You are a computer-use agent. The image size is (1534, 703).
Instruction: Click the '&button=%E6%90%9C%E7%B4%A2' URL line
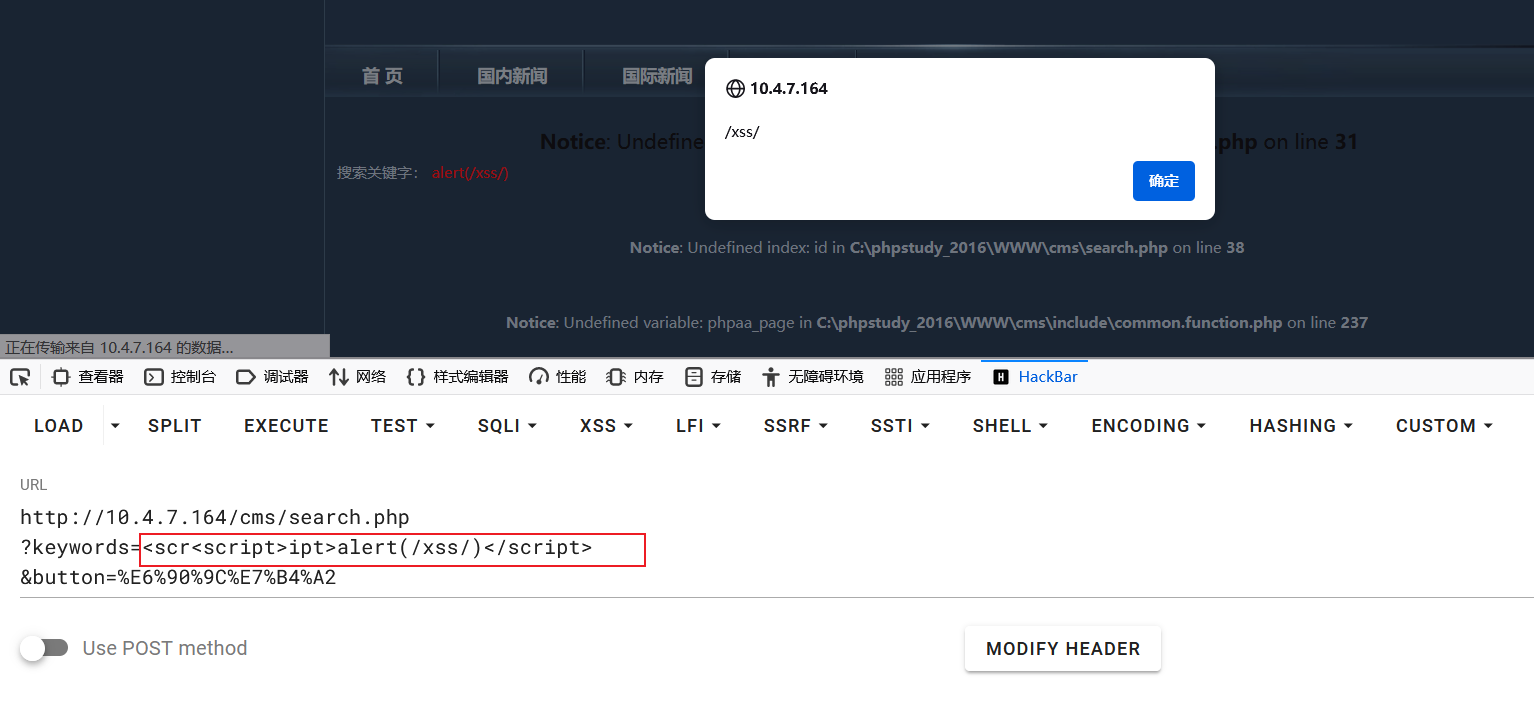point(178,577)
